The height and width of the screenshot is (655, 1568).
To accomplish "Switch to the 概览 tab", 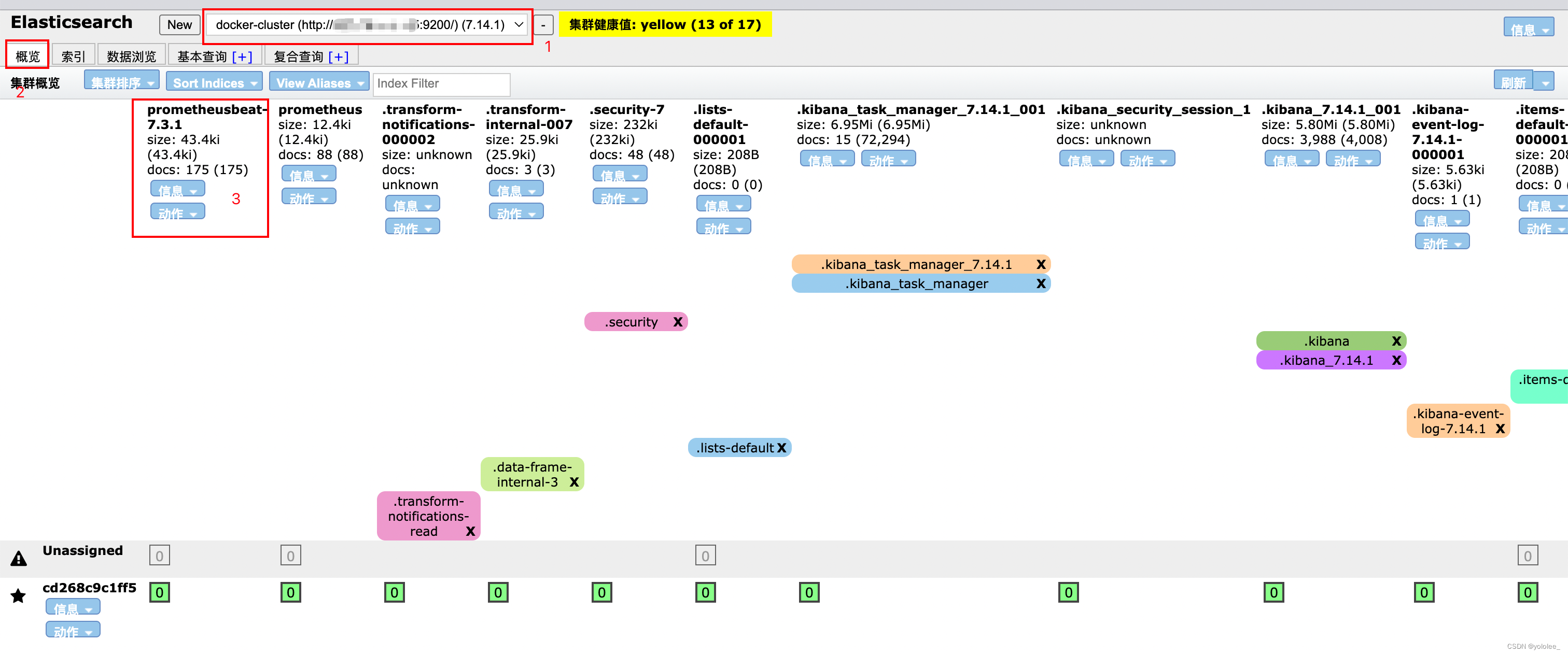I will (x=27, y=56).
